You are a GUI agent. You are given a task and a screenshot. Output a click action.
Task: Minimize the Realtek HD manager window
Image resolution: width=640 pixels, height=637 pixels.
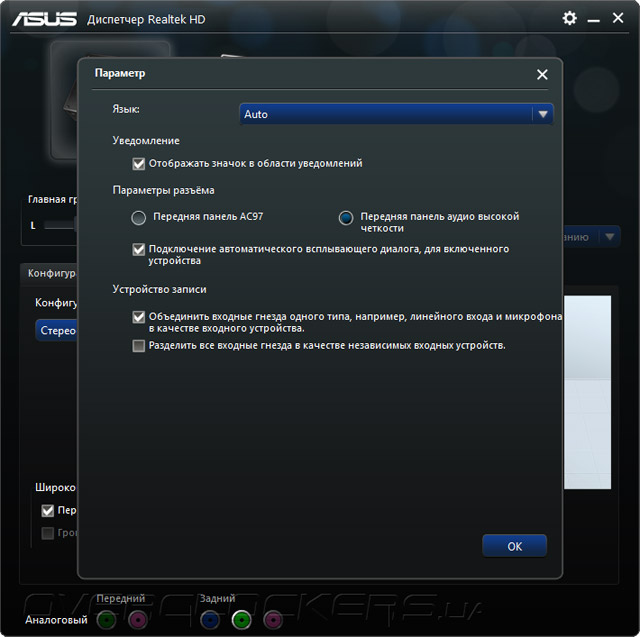[x=593, y=20]
